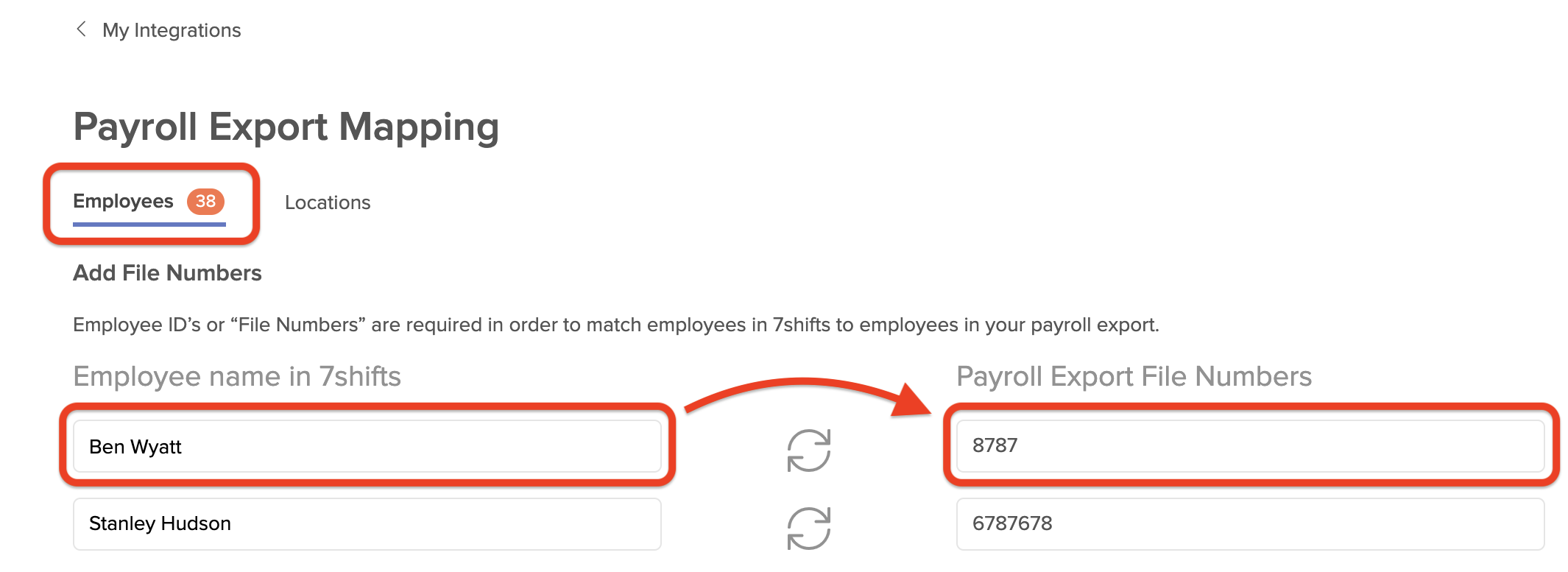The image size is (1568, 572).
Task: Select the Employees tab
Action: (123, 201)
